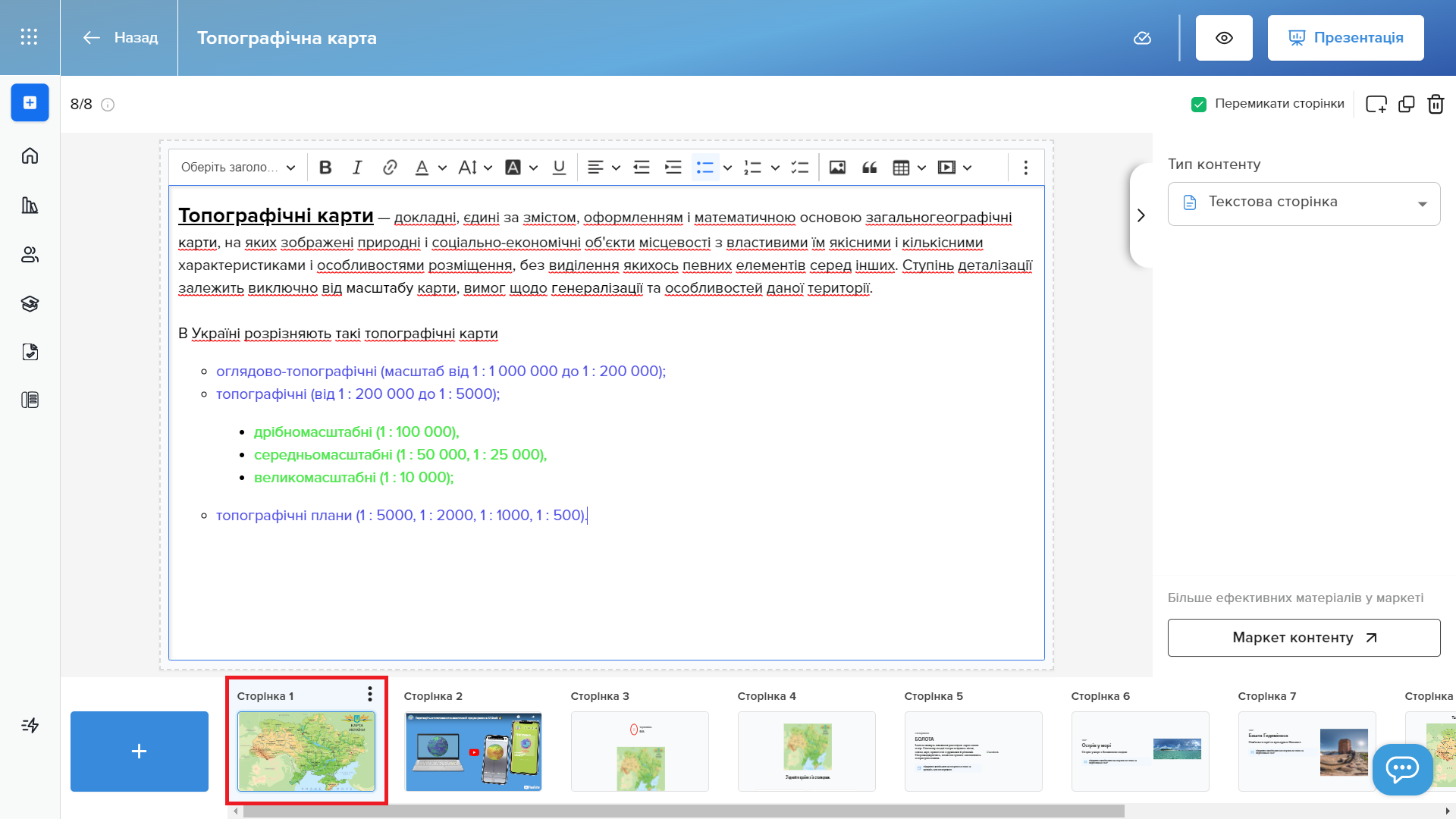The height and width of the screenshot is (819, 1456).
Task: Open the Маркет контенту link
Action: [1304, 638]
